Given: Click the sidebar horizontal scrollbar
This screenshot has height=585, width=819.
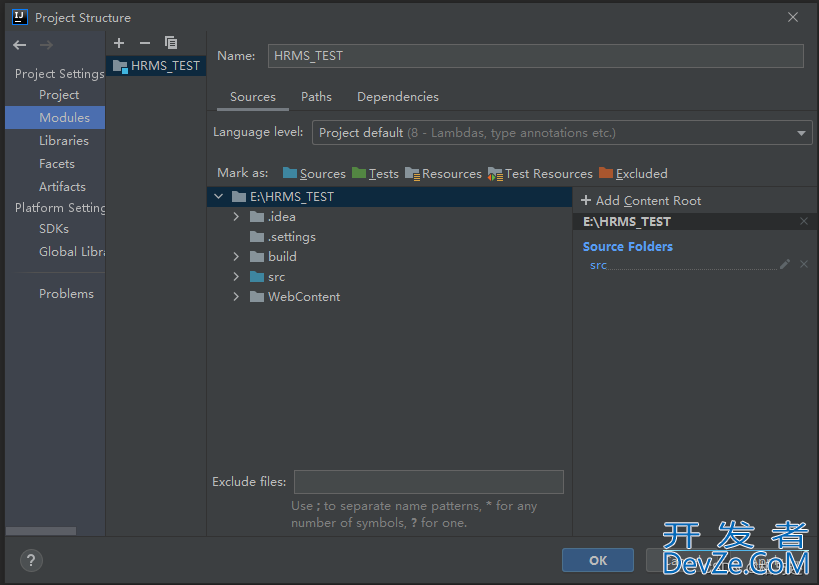Looking at the screenshot, I should click(x=41, y=531).
